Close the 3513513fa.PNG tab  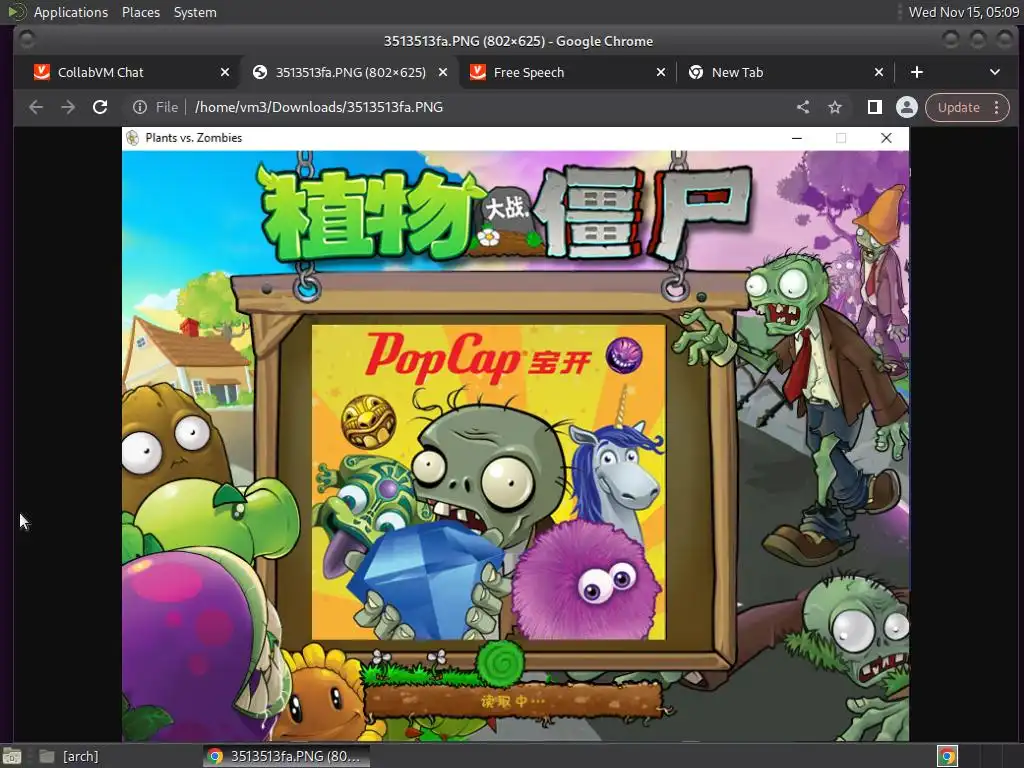pos(443,72)
